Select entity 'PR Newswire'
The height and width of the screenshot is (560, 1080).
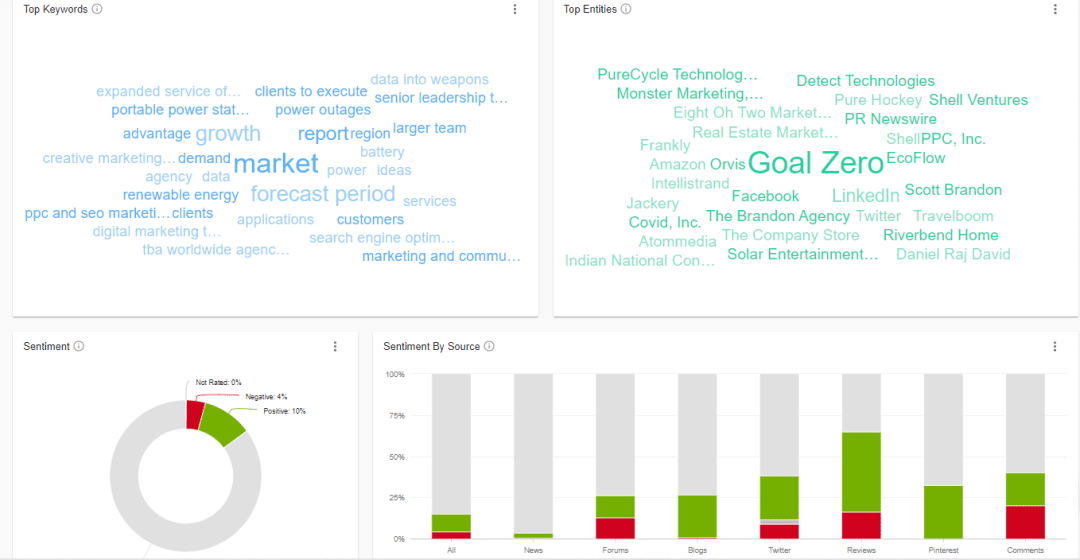point(890,119)
